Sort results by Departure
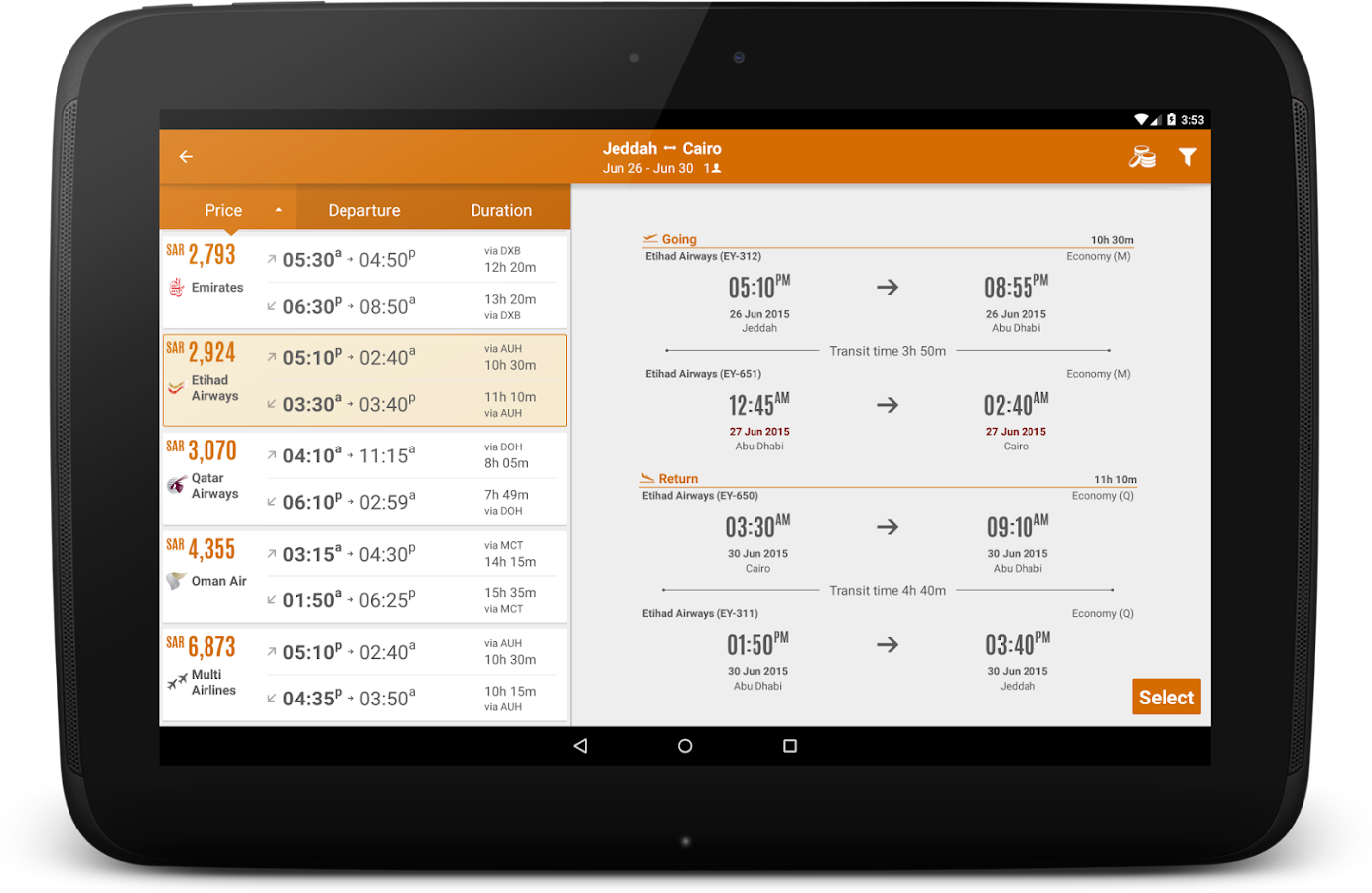The width and height of the screenshot is (1372, 893). (x=364, y=210)
